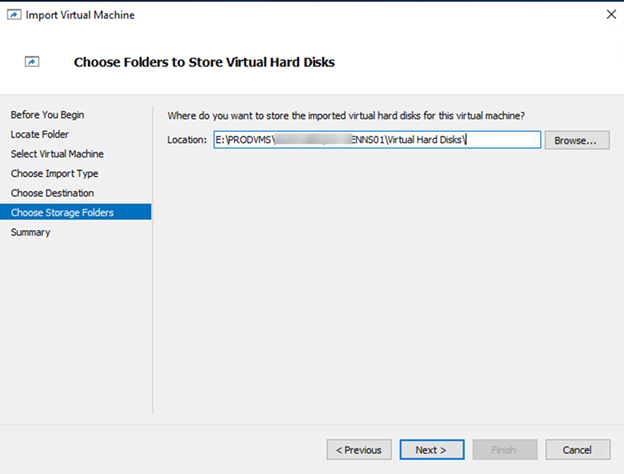Jump to the Choose Import Type step
Image resolution: width=624 pixels, height=474 pixels.
click(x=54, y=173)
